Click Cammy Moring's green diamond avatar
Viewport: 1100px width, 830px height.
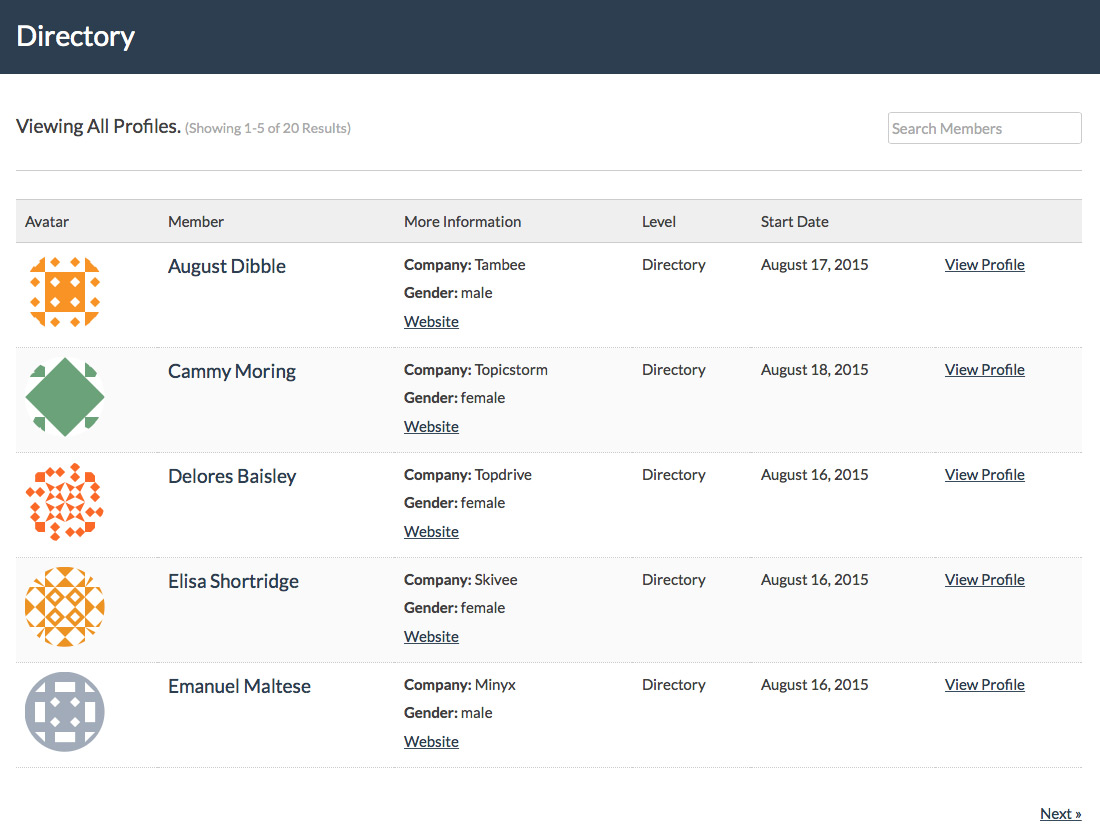(65, 397)
